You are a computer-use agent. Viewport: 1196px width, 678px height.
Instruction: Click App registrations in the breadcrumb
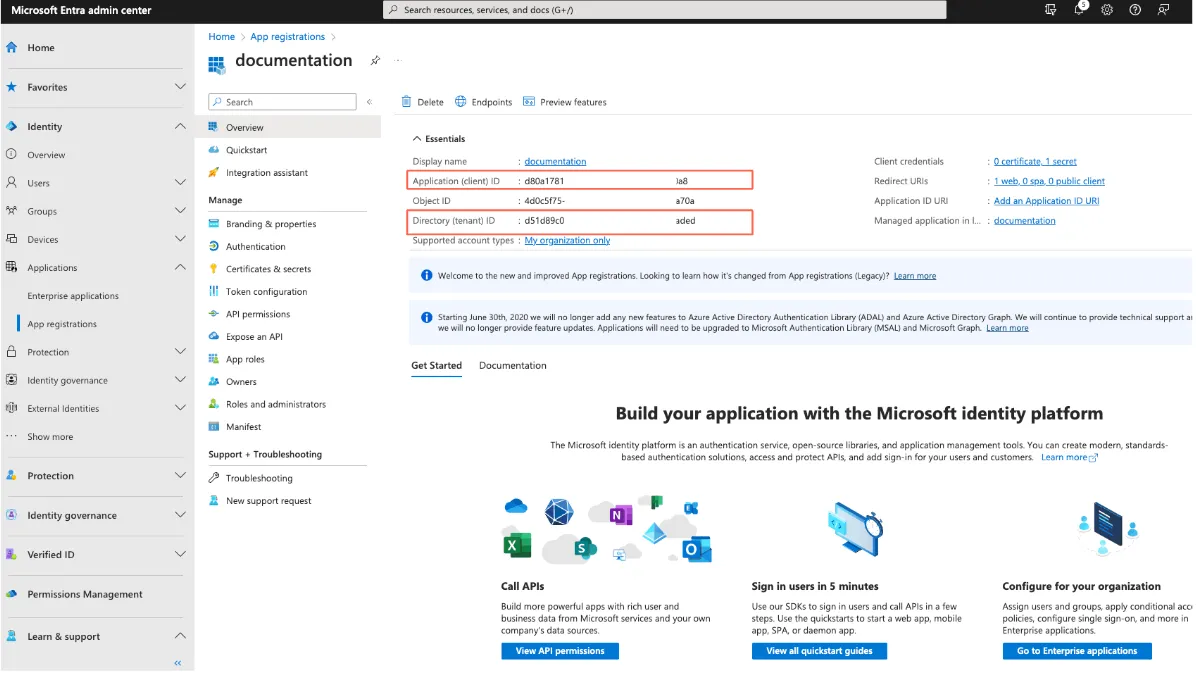point(288,37)
